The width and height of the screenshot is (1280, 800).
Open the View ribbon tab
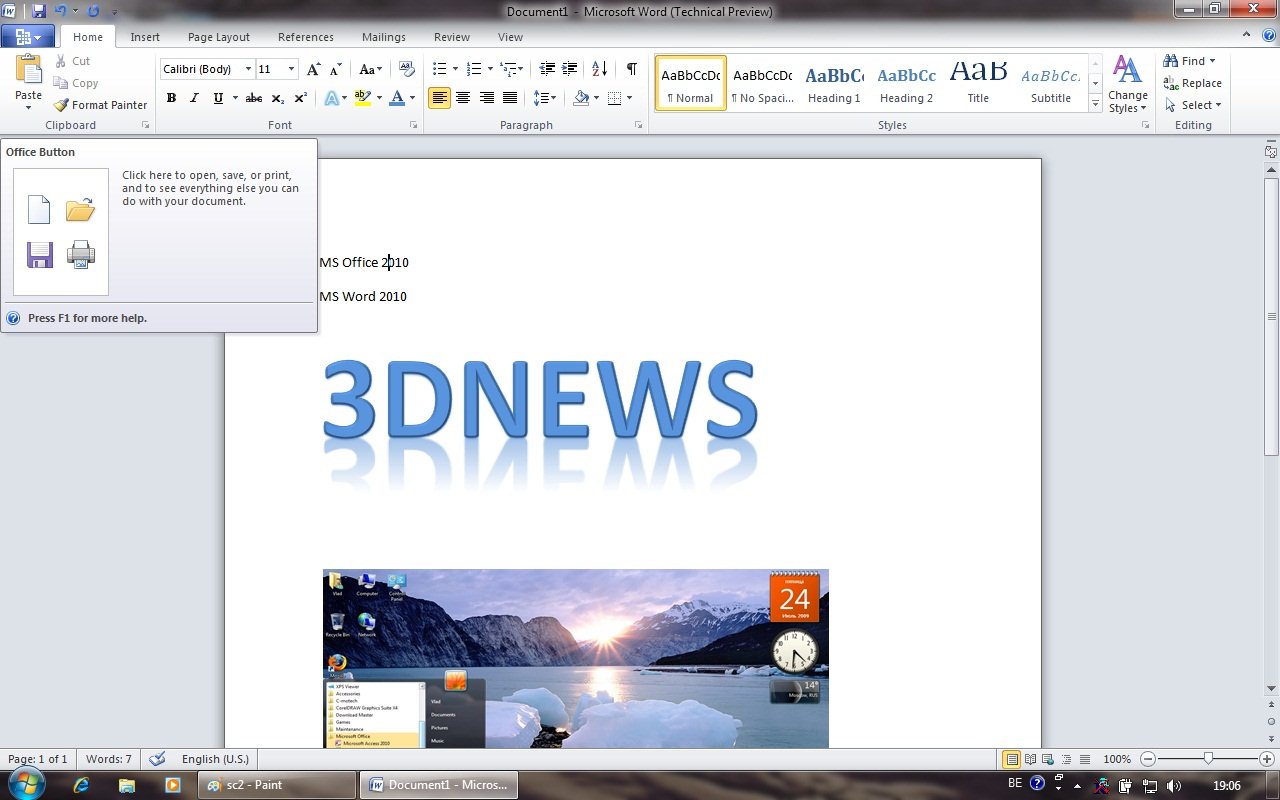pyautogui.click(x=510, y=37)
